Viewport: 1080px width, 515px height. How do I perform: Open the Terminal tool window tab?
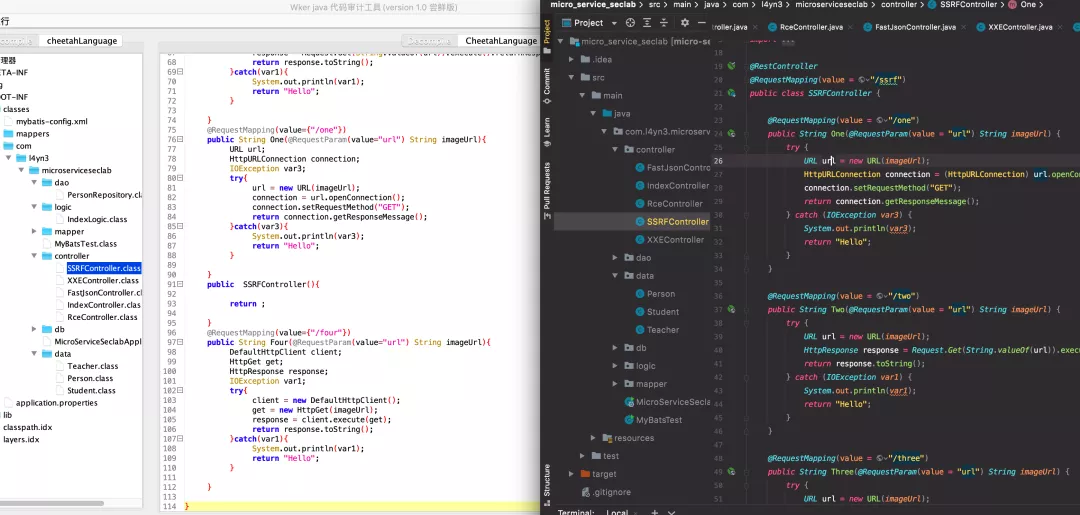coord(576,512)
